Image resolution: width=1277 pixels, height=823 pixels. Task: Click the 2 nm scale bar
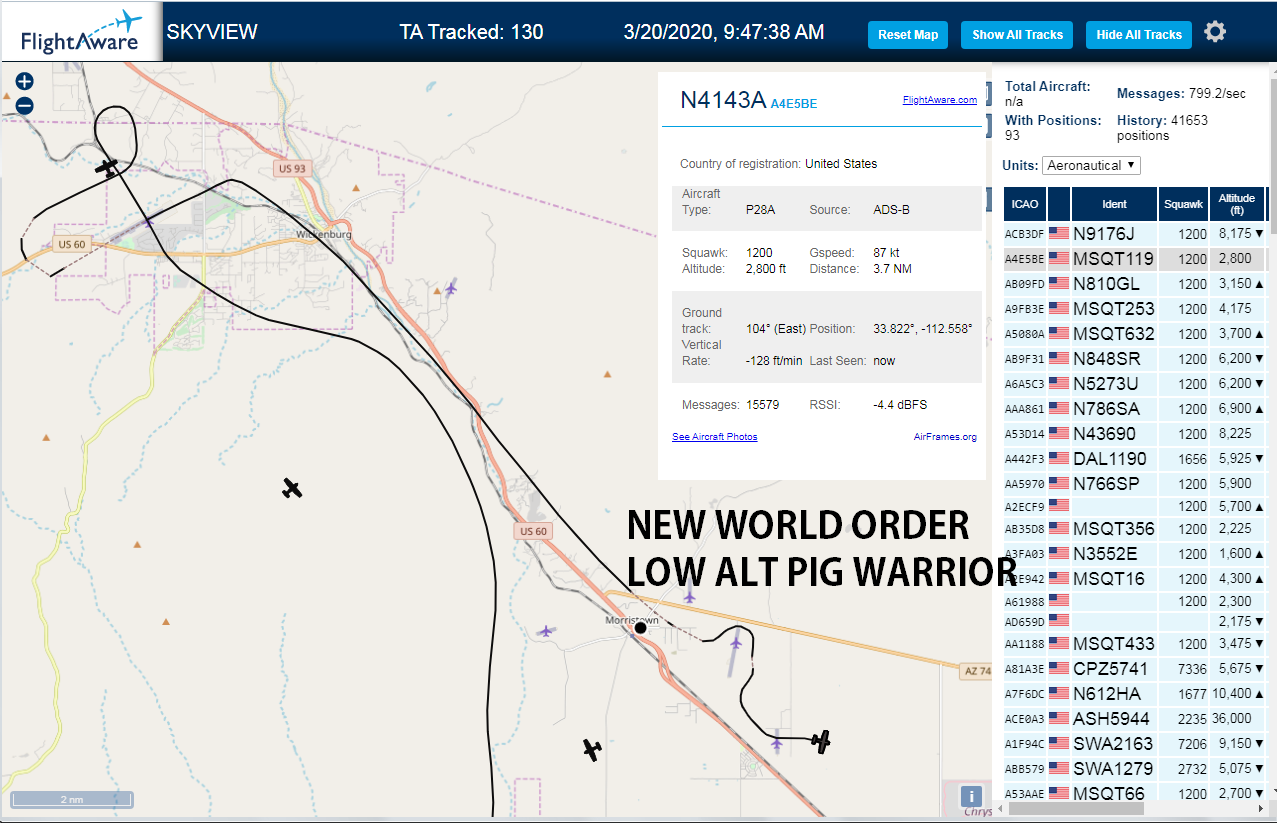tap(72, 800)
